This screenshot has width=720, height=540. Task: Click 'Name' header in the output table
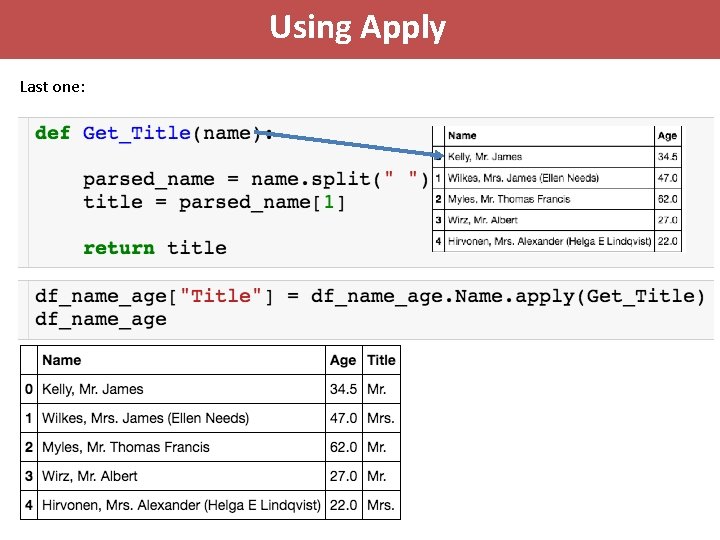point(62,360)
